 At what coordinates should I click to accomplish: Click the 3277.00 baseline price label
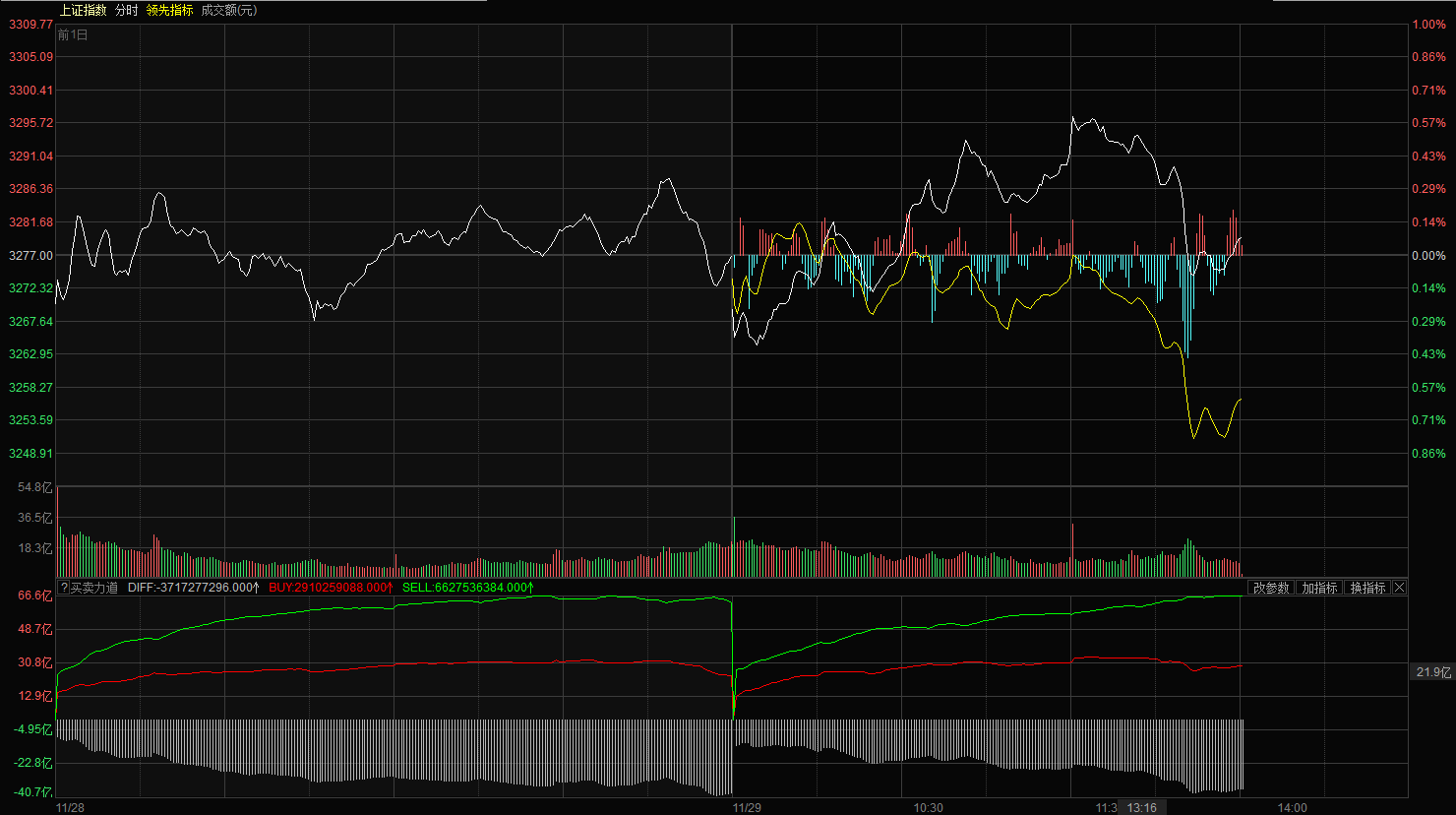point(31,255)
